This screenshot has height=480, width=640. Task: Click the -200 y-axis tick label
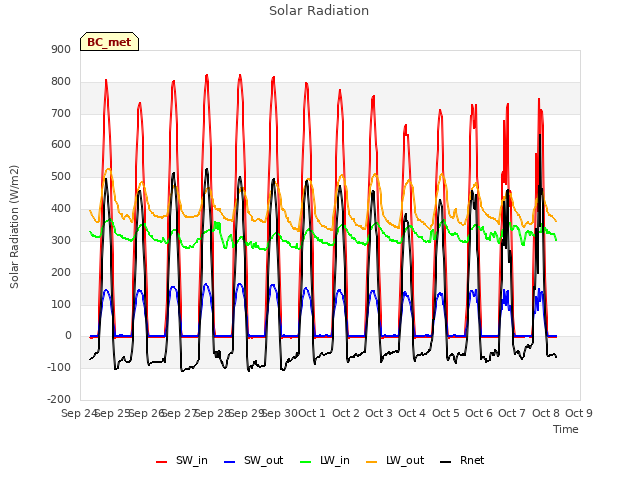[59, 399]
